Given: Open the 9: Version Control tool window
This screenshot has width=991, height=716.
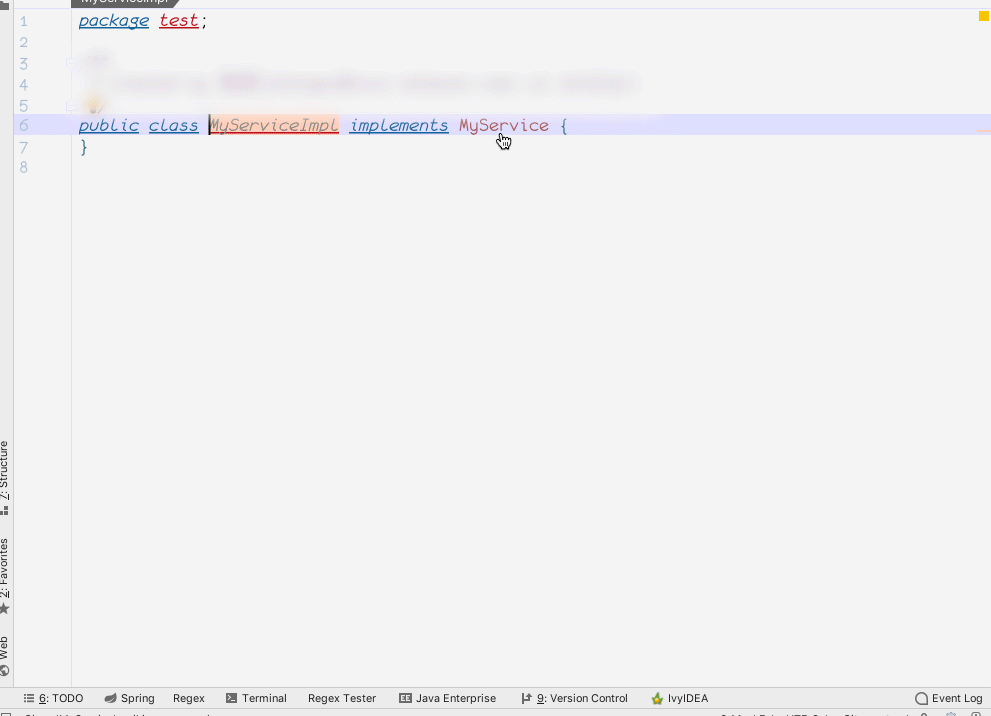Looking at the screenshot, I should point(575,698).
